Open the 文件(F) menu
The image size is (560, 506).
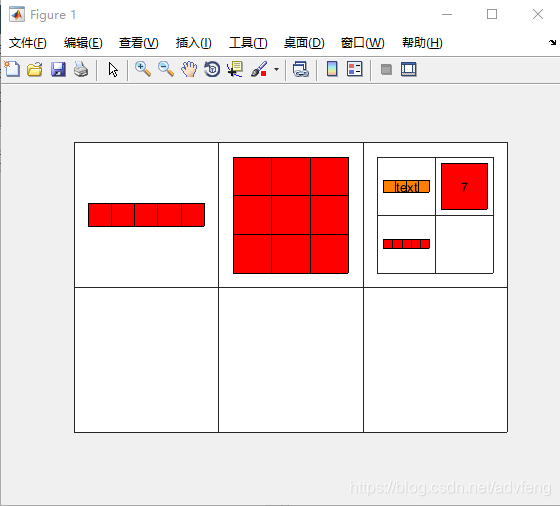coord(28,43)
